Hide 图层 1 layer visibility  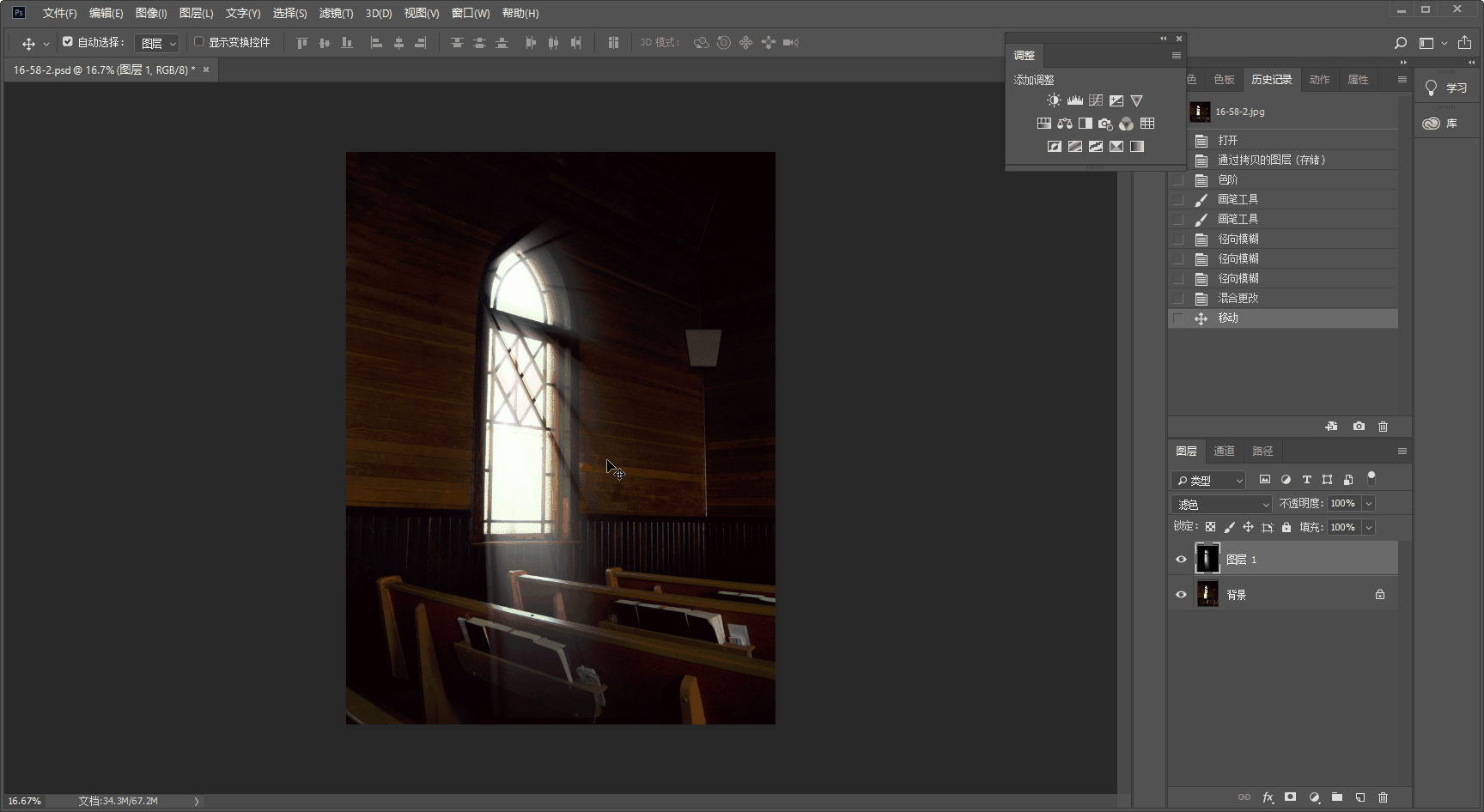pos(1181,560)
